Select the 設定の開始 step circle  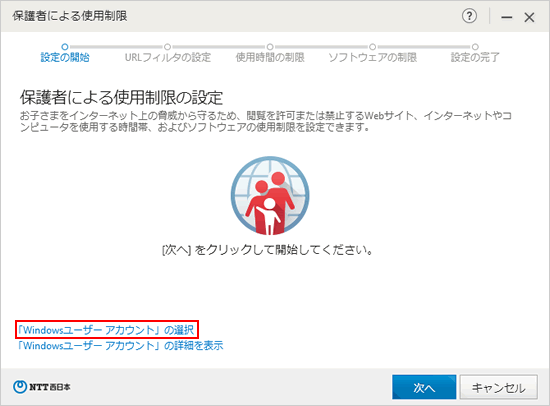coord(65,47)
